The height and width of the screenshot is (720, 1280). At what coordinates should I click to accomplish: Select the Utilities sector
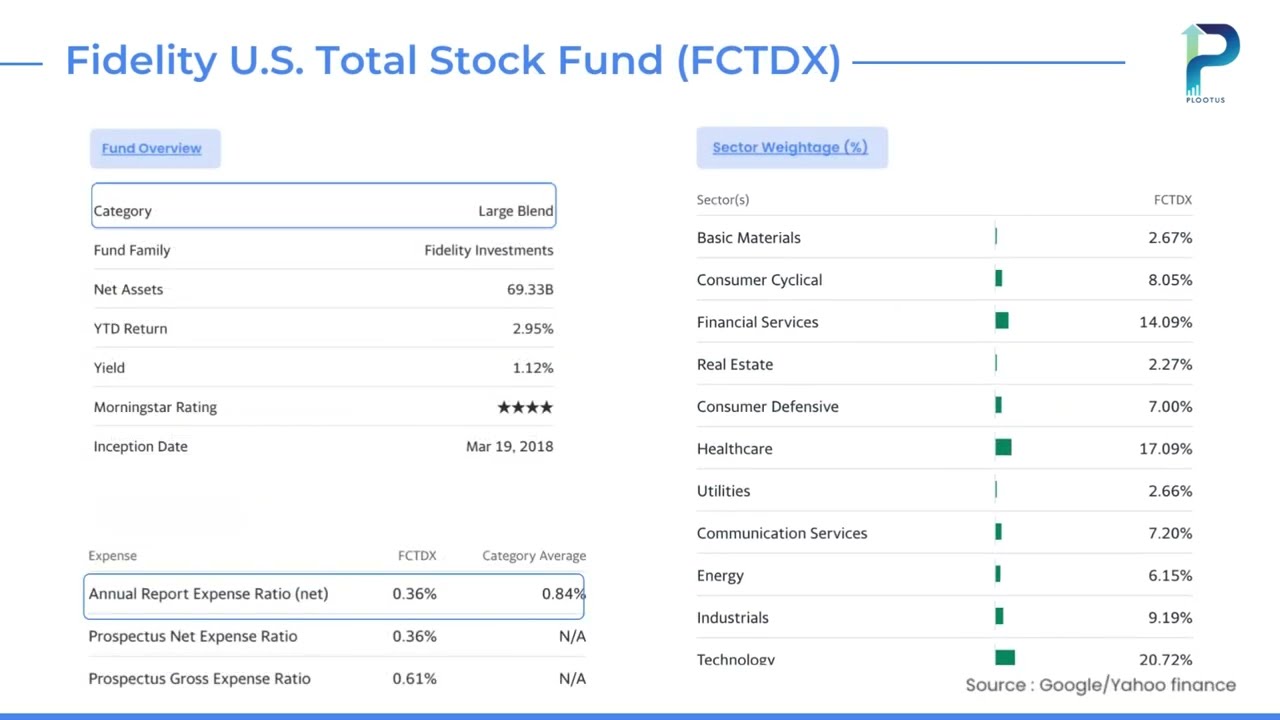723,491
